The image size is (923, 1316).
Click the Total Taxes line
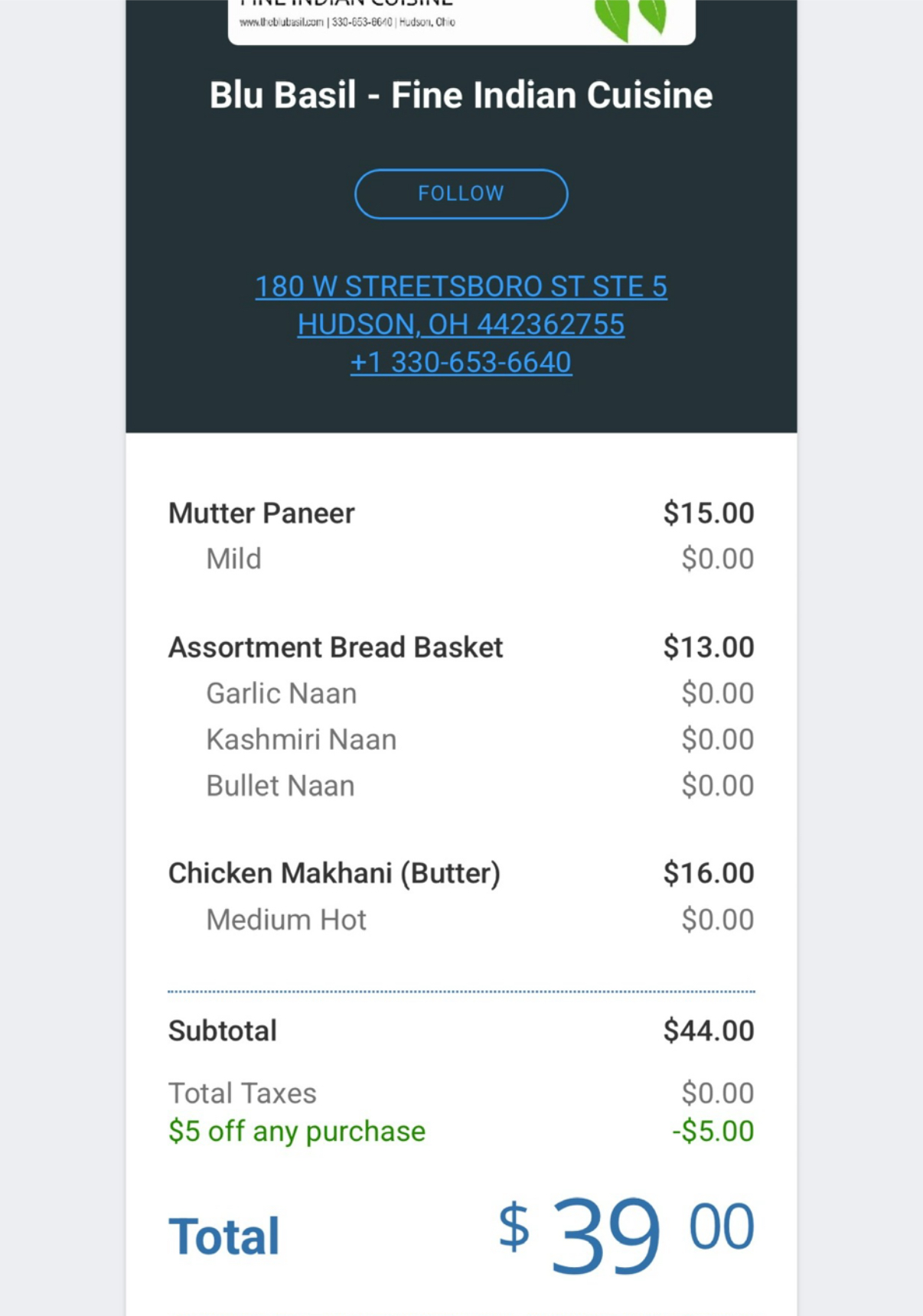point(243,1093)
